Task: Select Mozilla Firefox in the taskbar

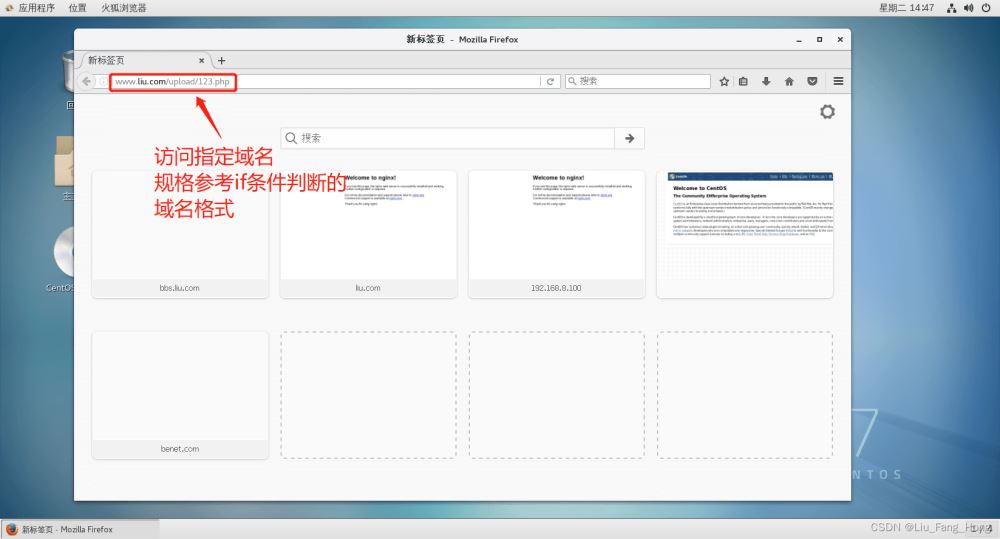Action: point(80,529)
